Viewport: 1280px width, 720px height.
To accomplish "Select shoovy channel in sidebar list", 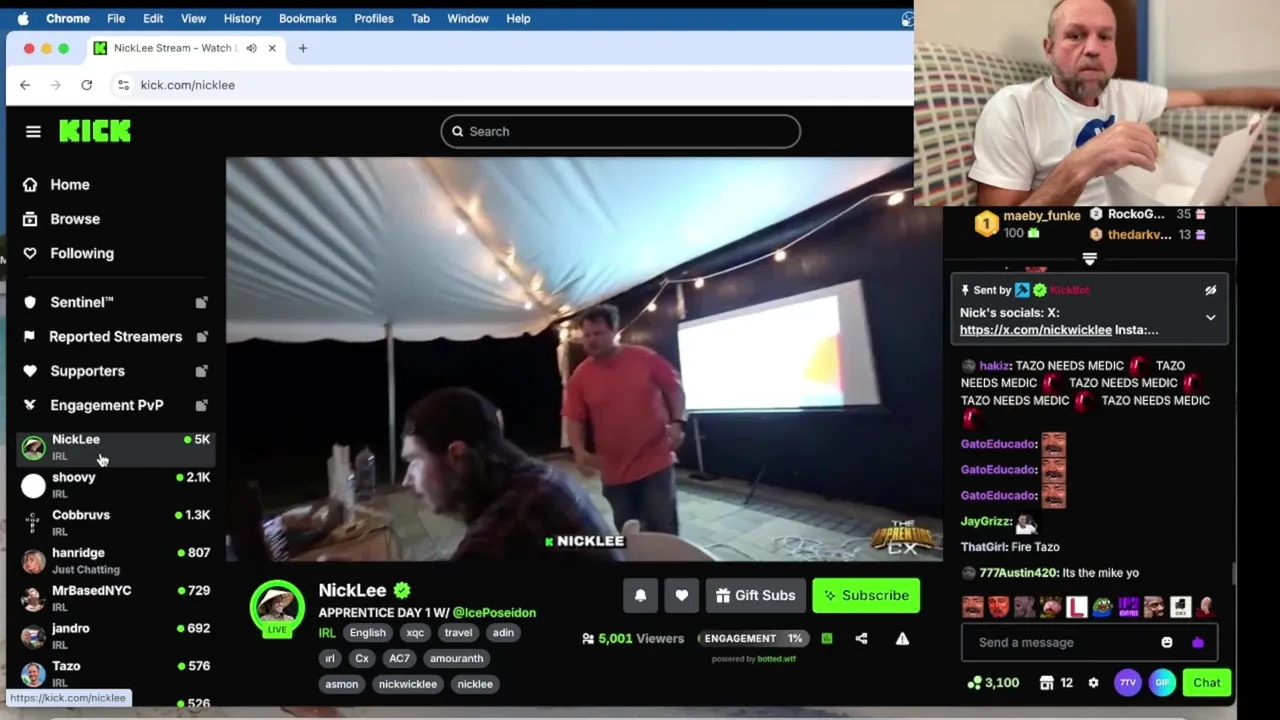I will 115,485.
